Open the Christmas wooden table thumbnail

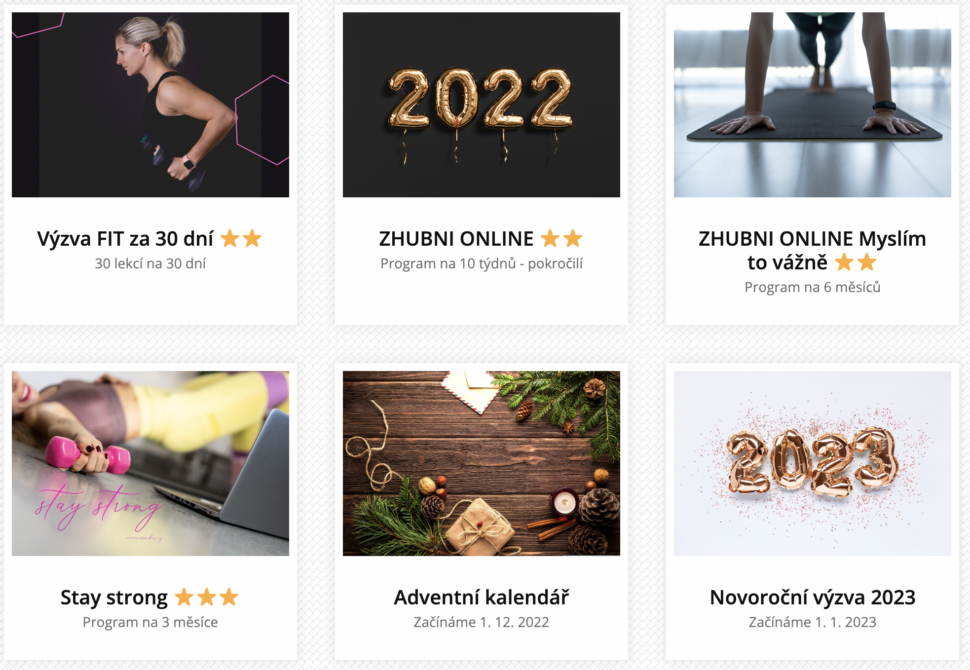[481, 463]
